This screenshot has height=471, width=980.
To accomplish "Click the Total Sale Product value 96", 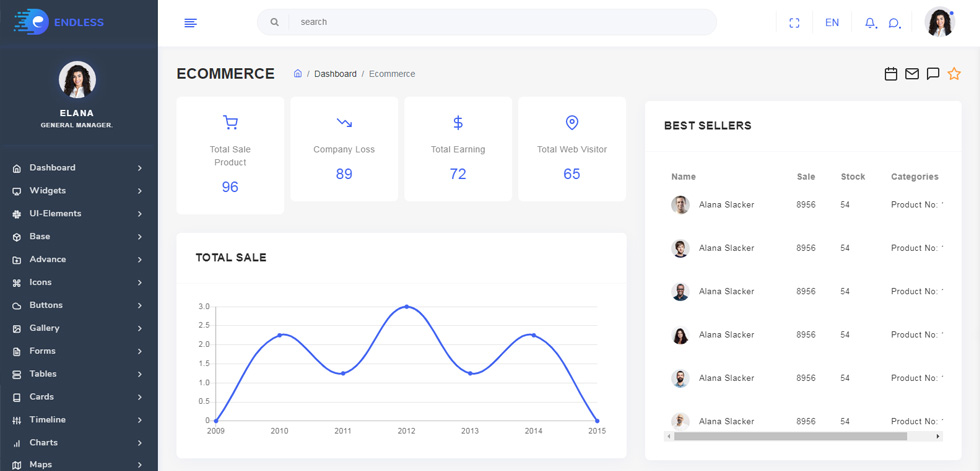I will (230, 187).
